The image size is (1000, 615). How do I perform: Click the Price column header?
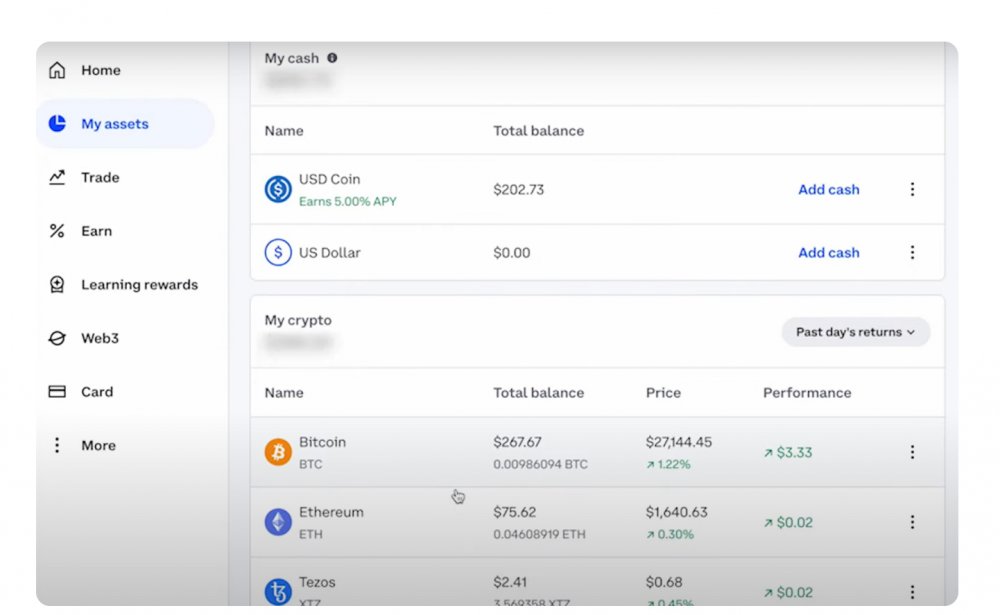tap(663, 393)
